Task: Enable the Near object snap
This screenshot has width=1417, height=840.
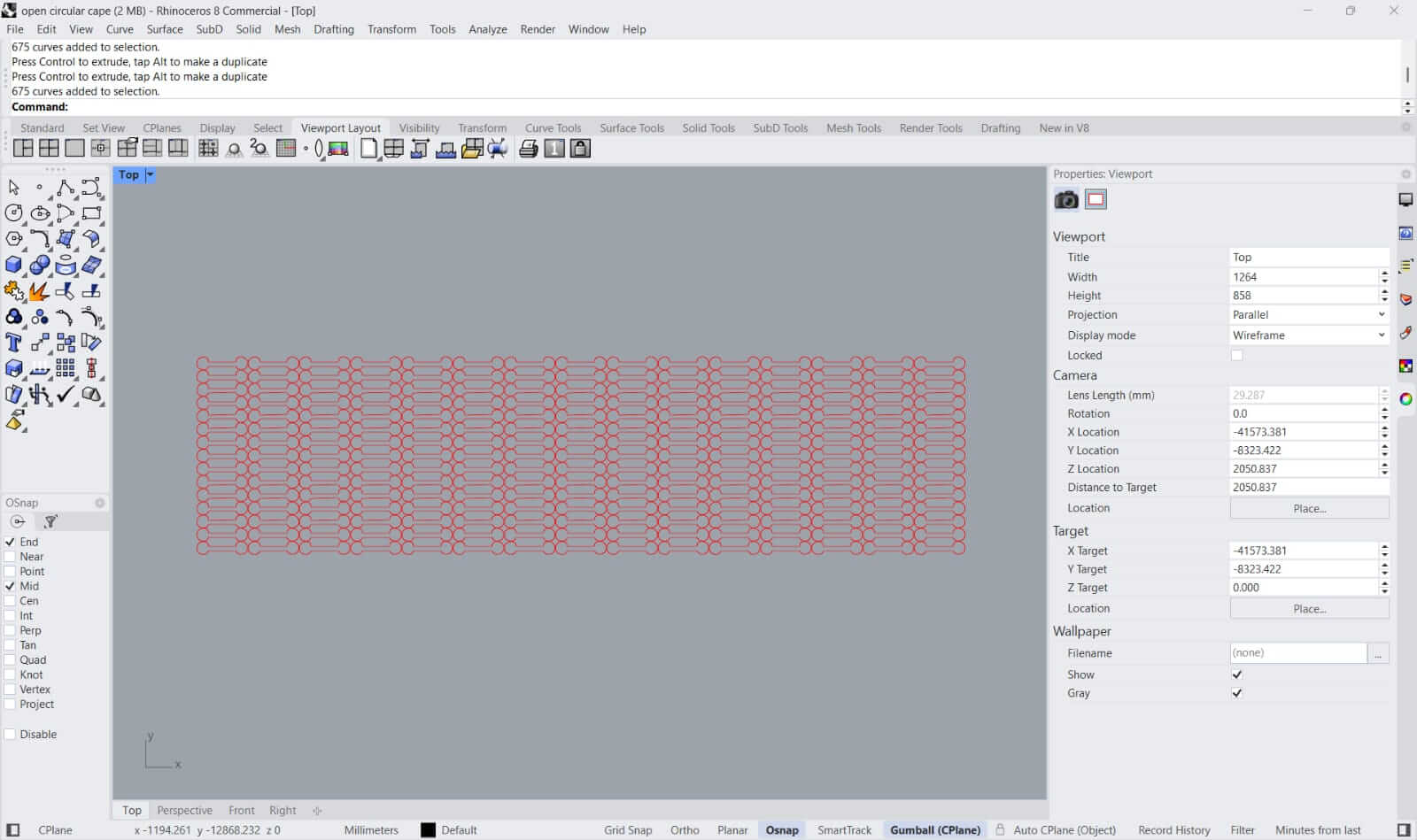Action: (x=11, y=557)
